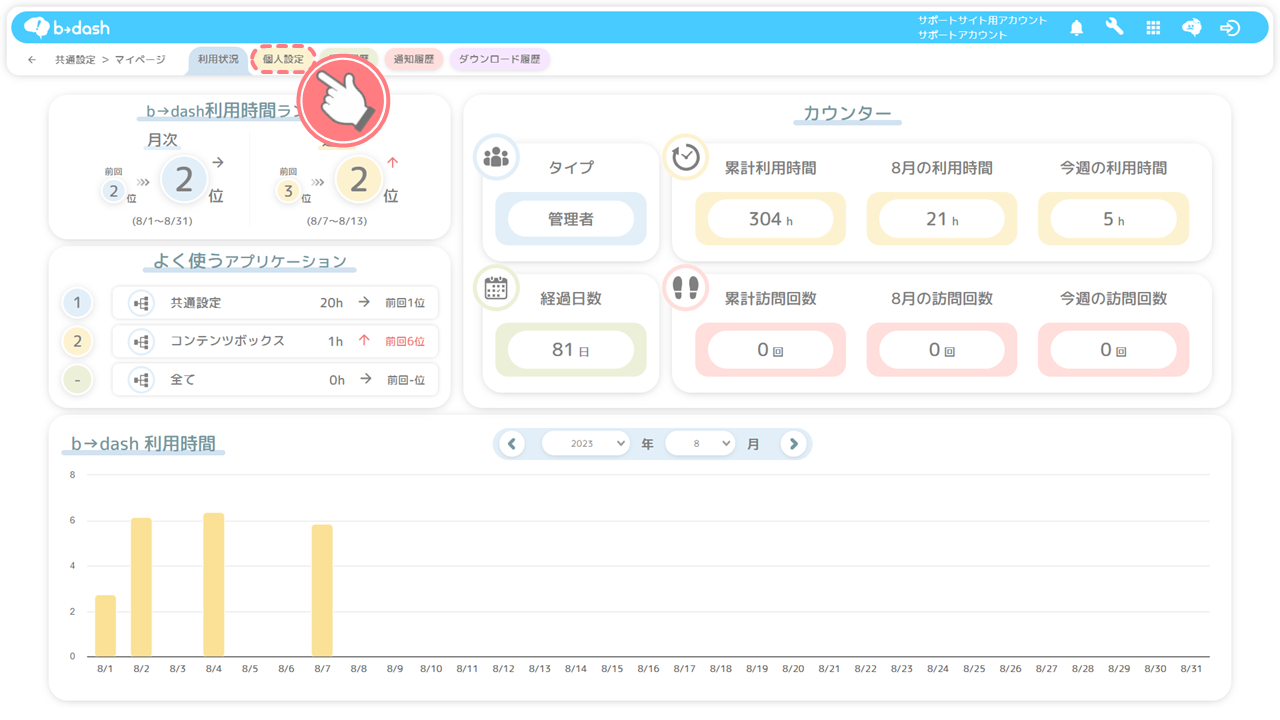This screenshot has width=1280, height=720.
Task: Click rank badge 1 in applications list
Action: [x=77, y=303]
